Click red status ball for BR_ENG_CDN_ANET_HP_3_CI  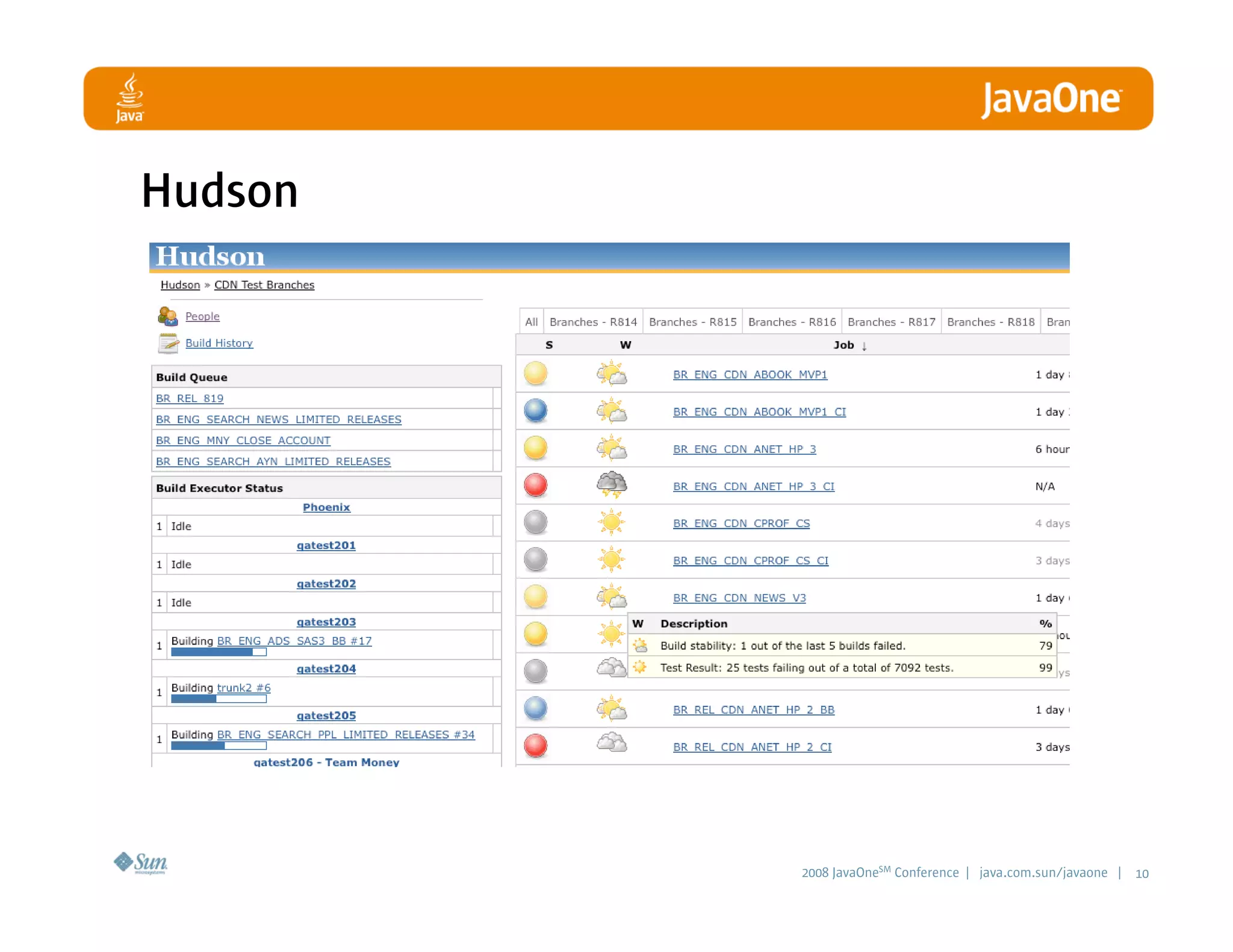(535, 485)
